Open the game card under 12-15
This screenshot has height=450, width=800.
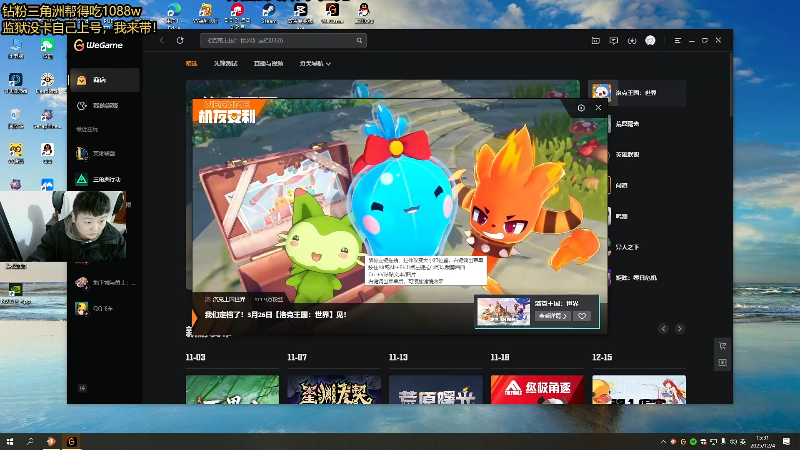(x=639, y=390)
